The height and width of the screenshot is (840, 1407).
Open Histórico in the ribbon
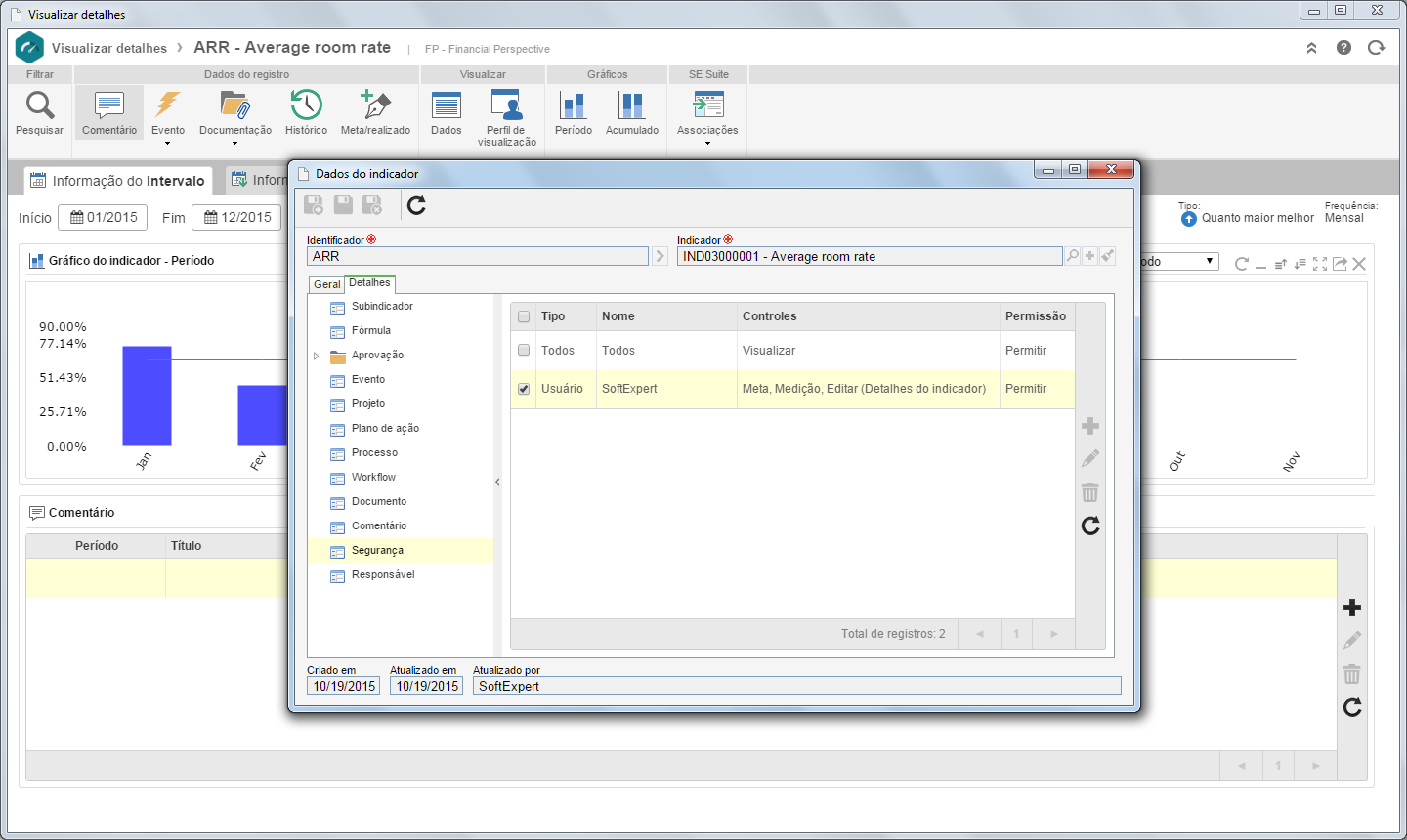click(x=306, y=113)
